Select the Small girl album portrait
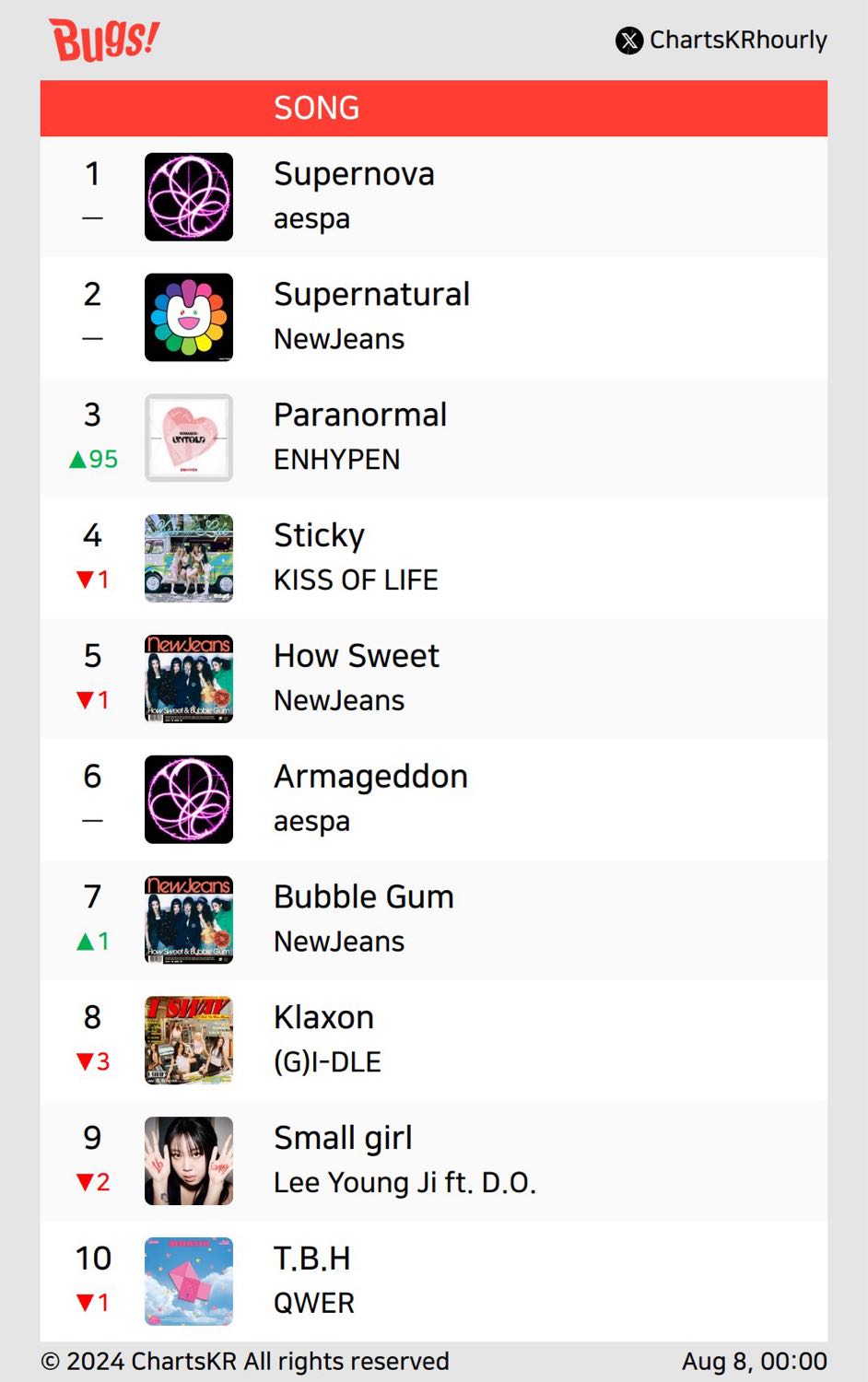The height and width of the screenshot is (1382, 868). click(189, 1161)
